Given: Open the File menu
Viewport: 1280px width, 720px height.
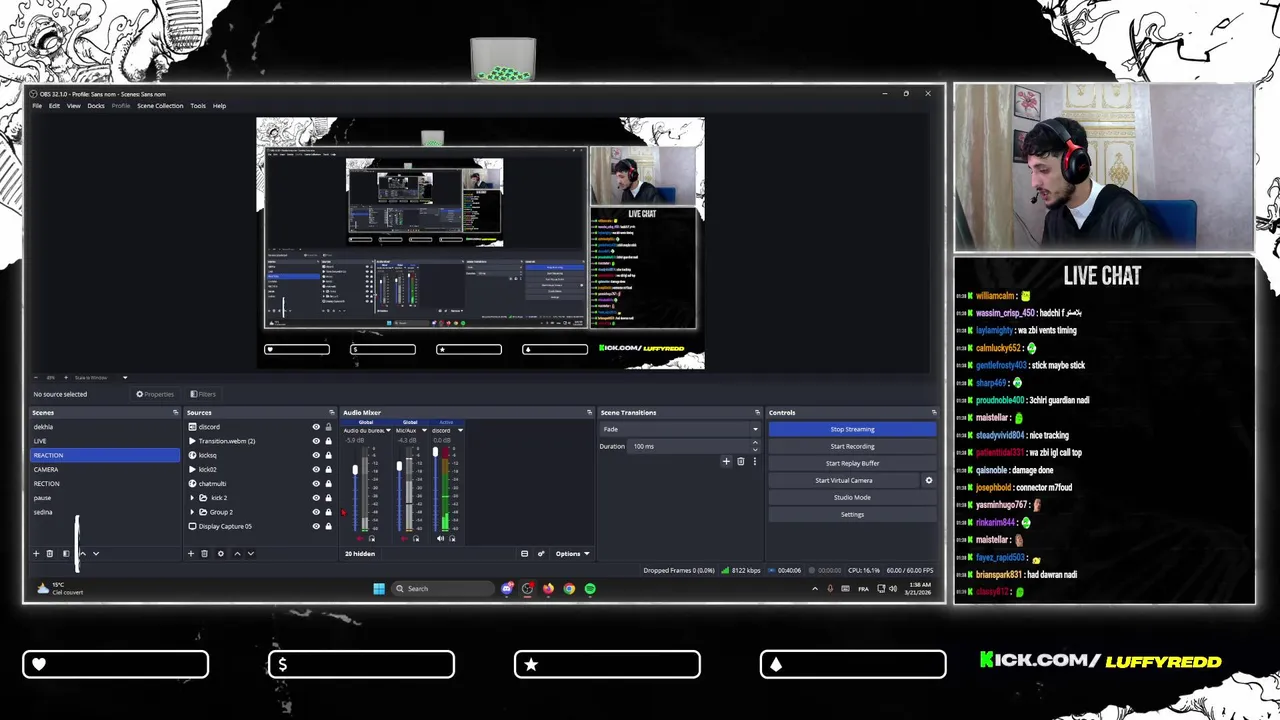Looking at the screenshot, I should [x=37, y=105].
